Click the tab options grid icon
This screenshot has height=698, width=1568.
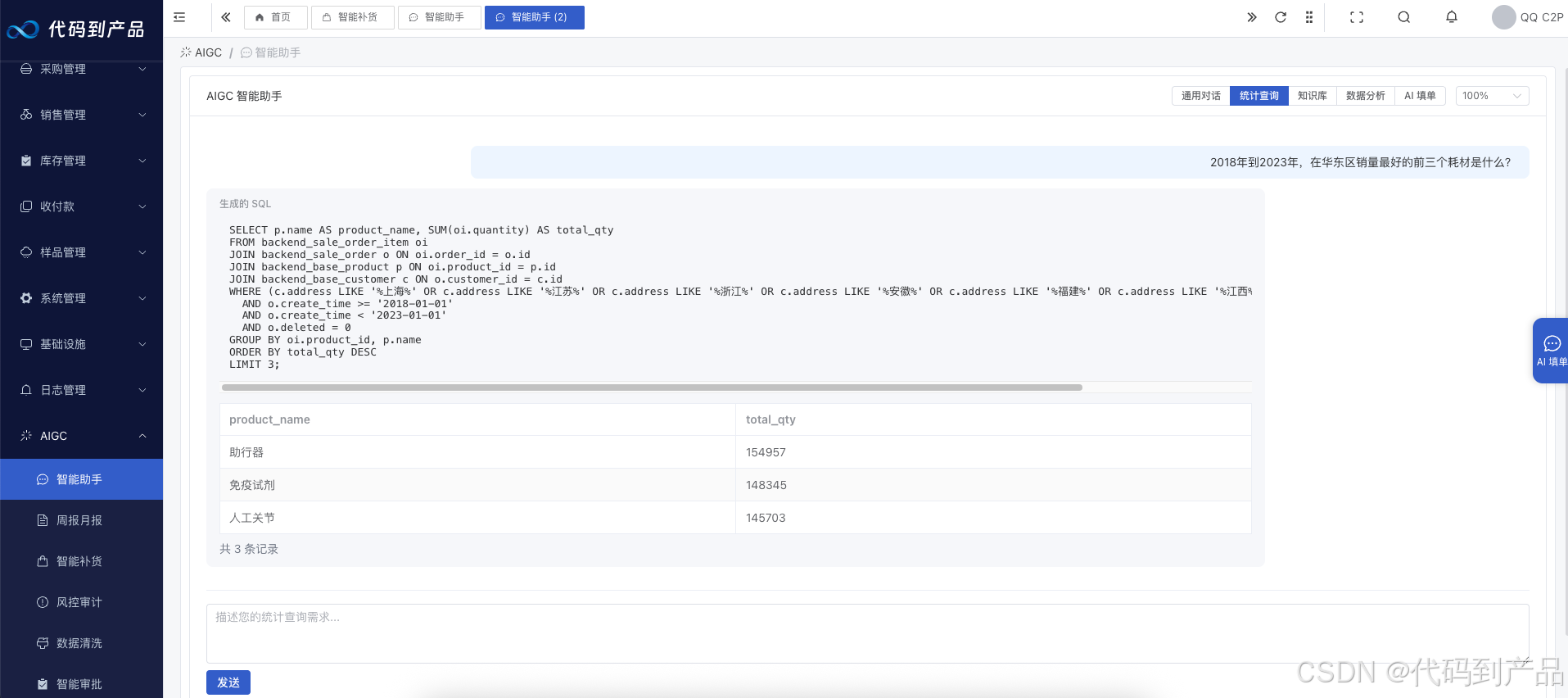point(1309,17)
